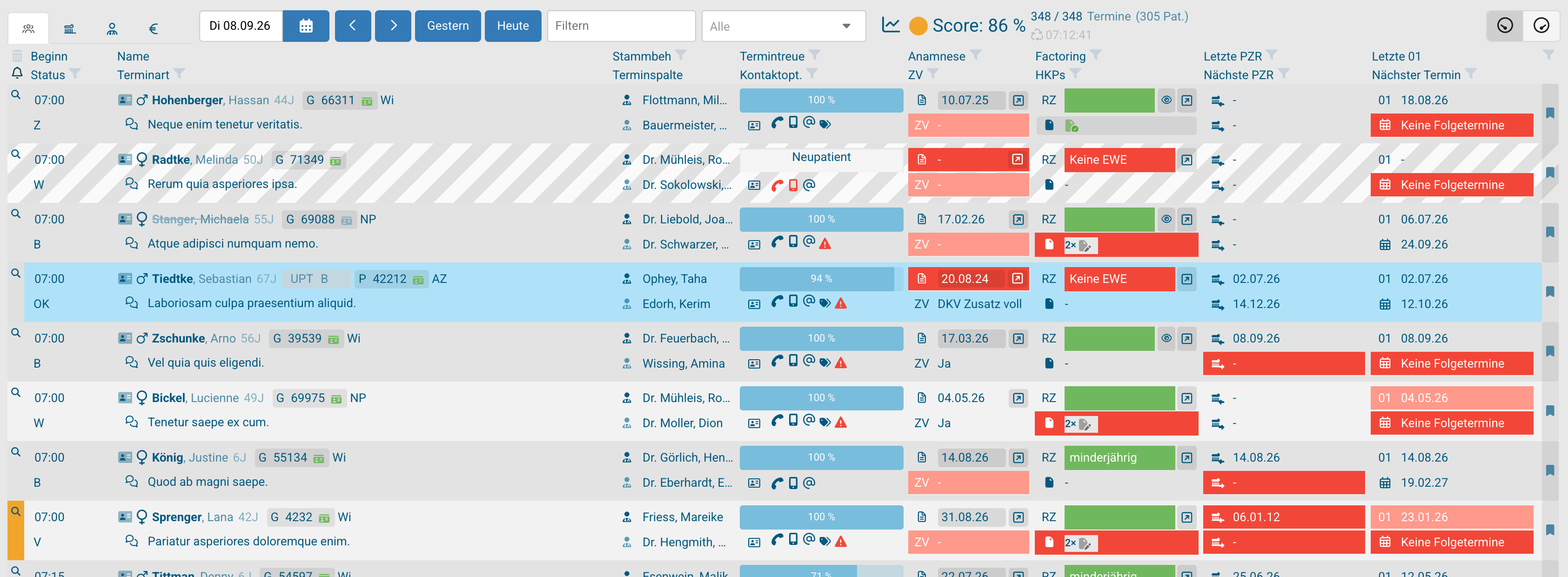
Task: Click the comment icon before 'Neque enim tenetur veritatis.'
Action: coord(132,124)
